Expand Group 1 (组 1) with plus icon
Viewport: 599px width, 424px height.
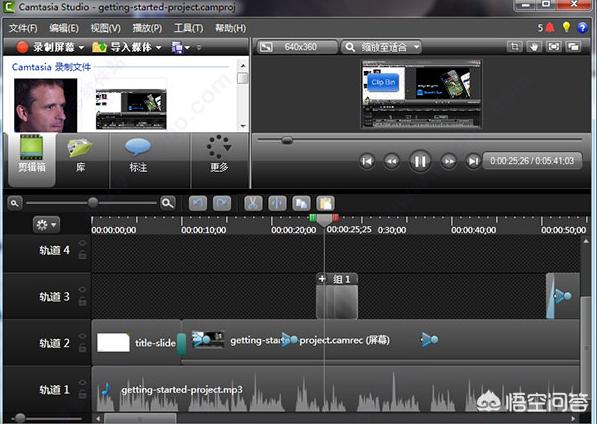(322, 279)
